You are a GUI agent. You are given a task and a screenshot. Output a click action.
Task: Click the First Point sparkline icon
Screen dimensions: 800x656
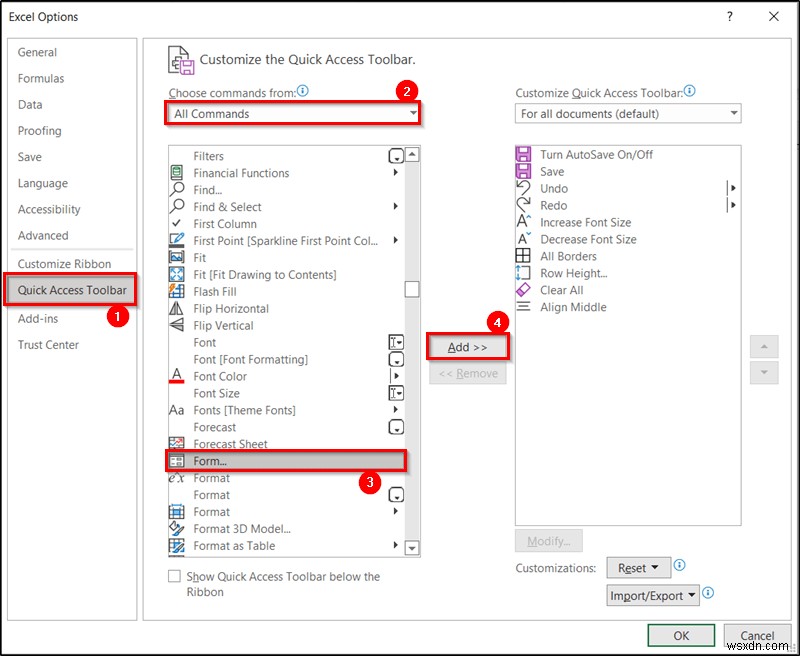point(177,240)
